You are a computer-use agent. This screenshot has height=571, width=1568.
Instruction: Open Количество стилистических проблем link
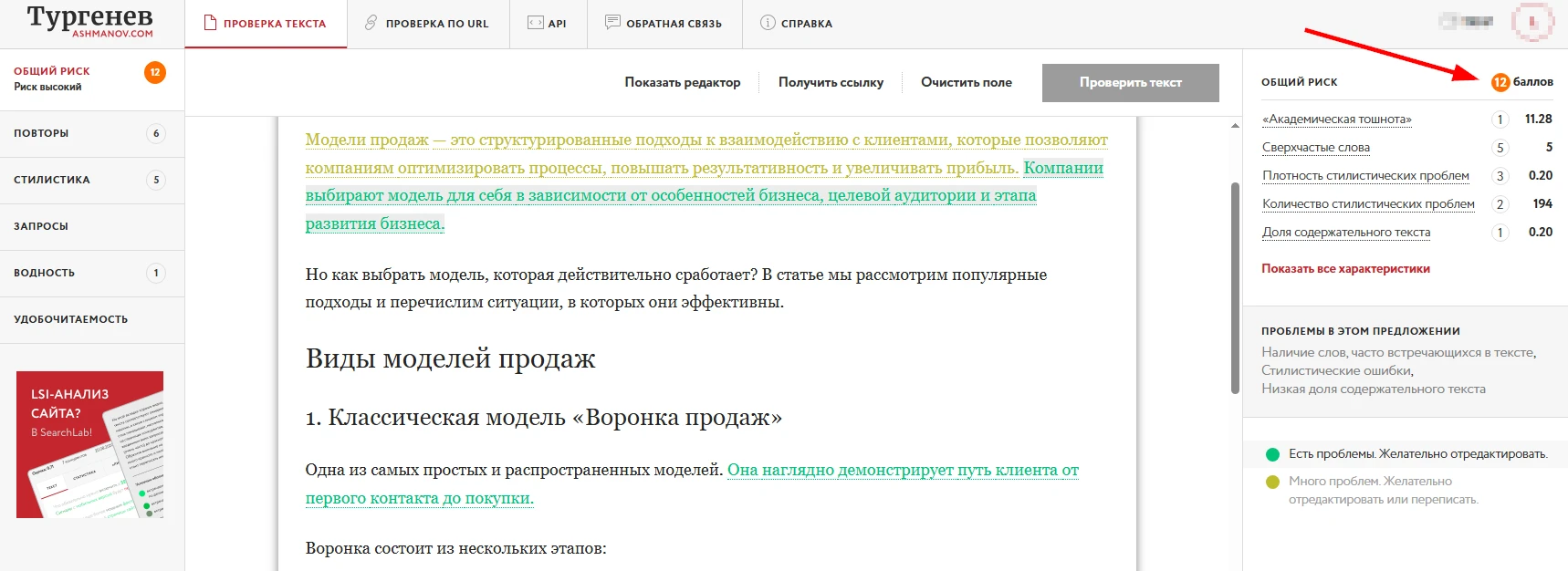pyautogui.click(x=1368, y=204)
